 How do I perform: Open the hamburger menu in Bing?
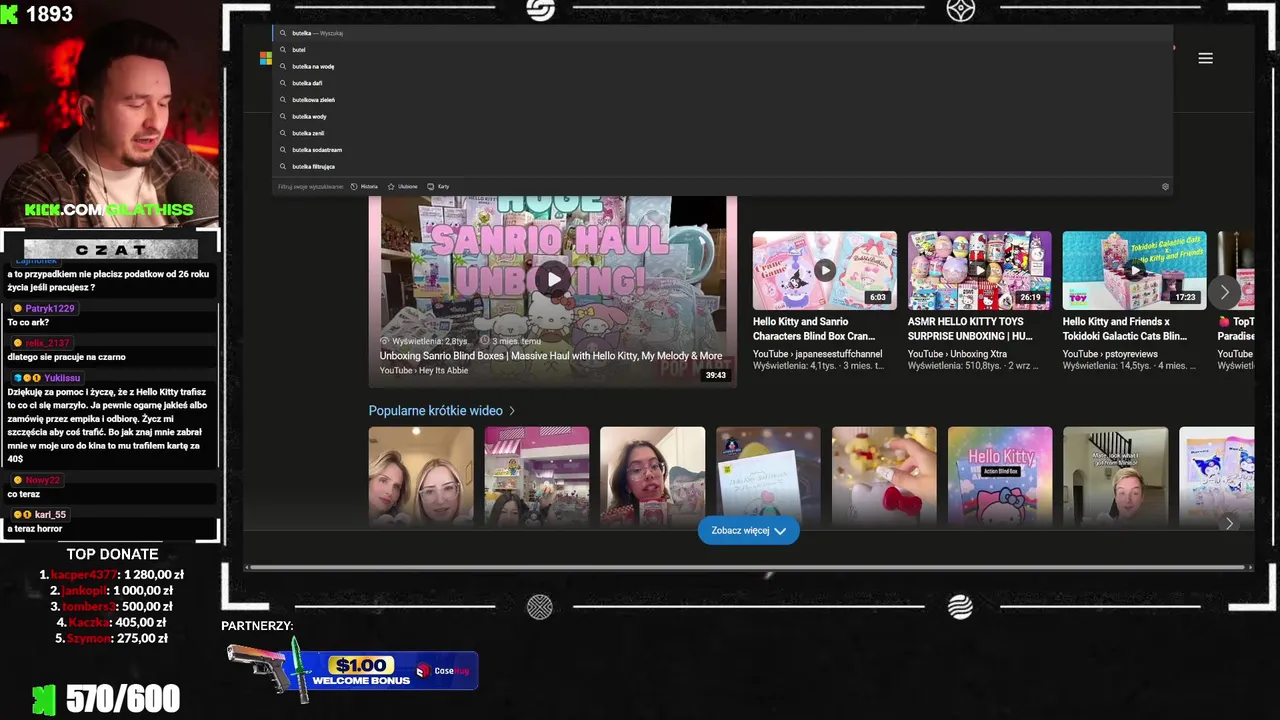pyautogui.click(x=1205, y=58)
